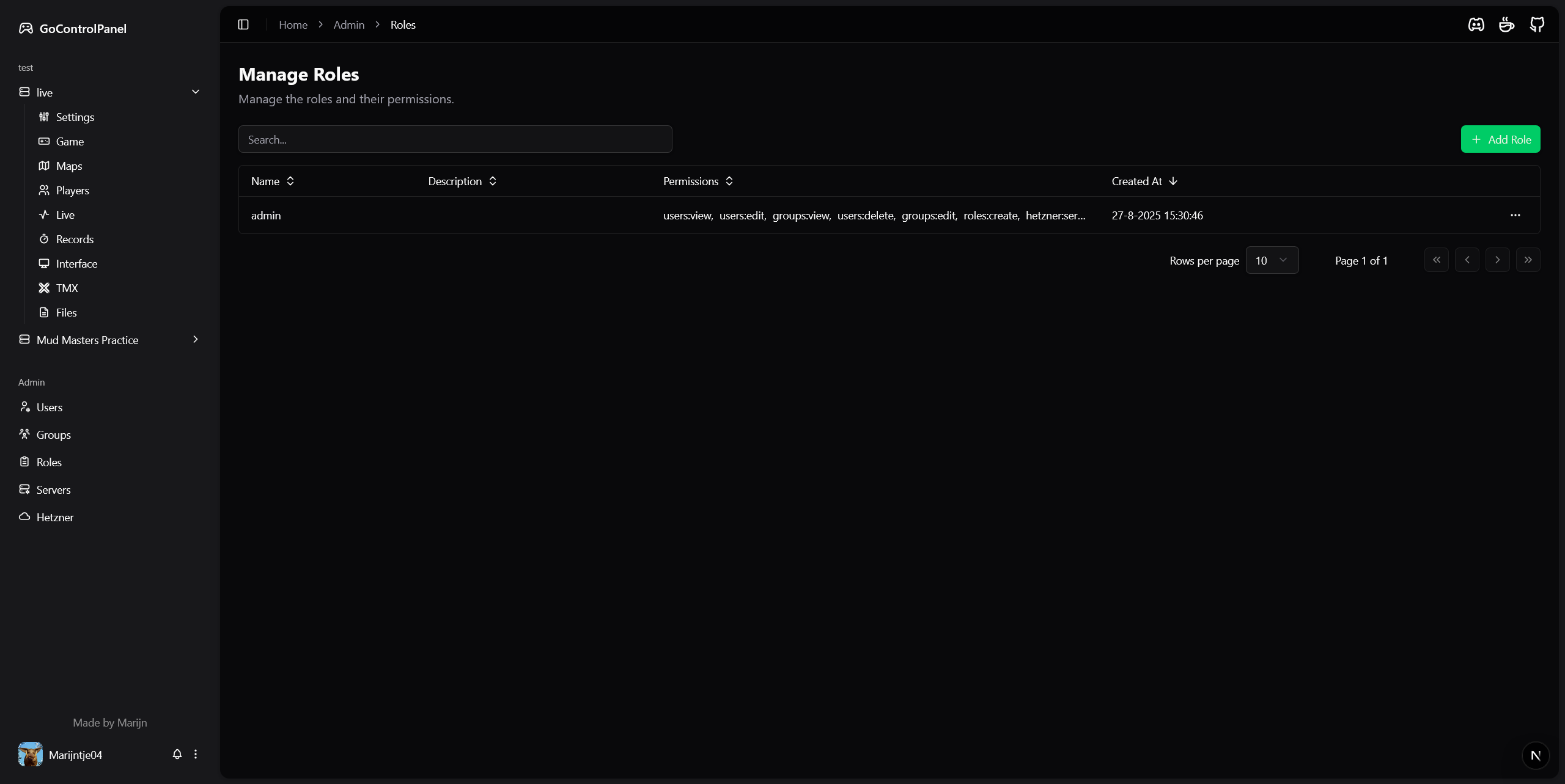Open Rows per page dropdown
Screen dimensions: 1565x784
click(1272, 260)
